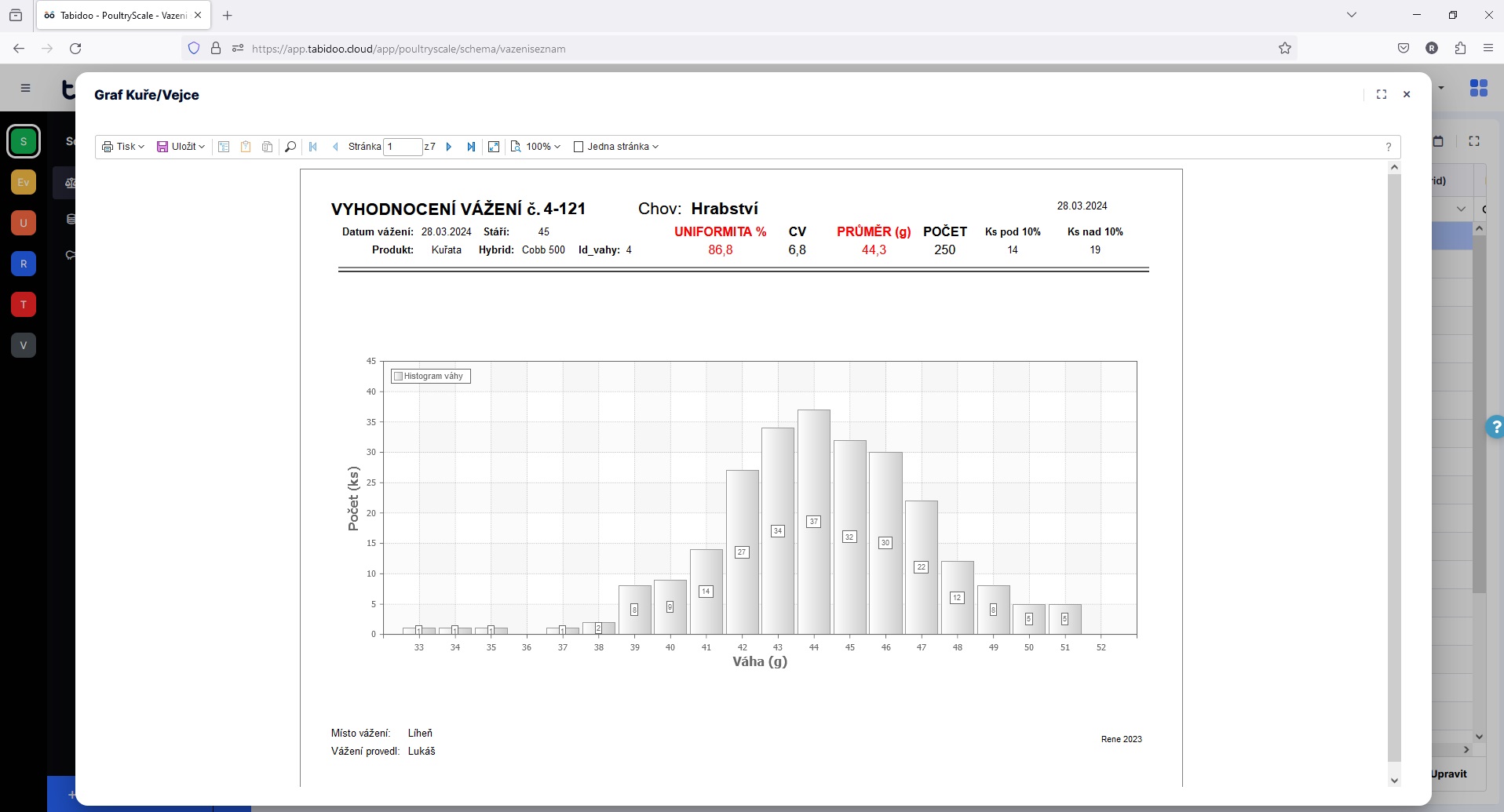Toggle report full-screen mode icon in toolbar
The image size is (1504, 812).
coord(494,147)
